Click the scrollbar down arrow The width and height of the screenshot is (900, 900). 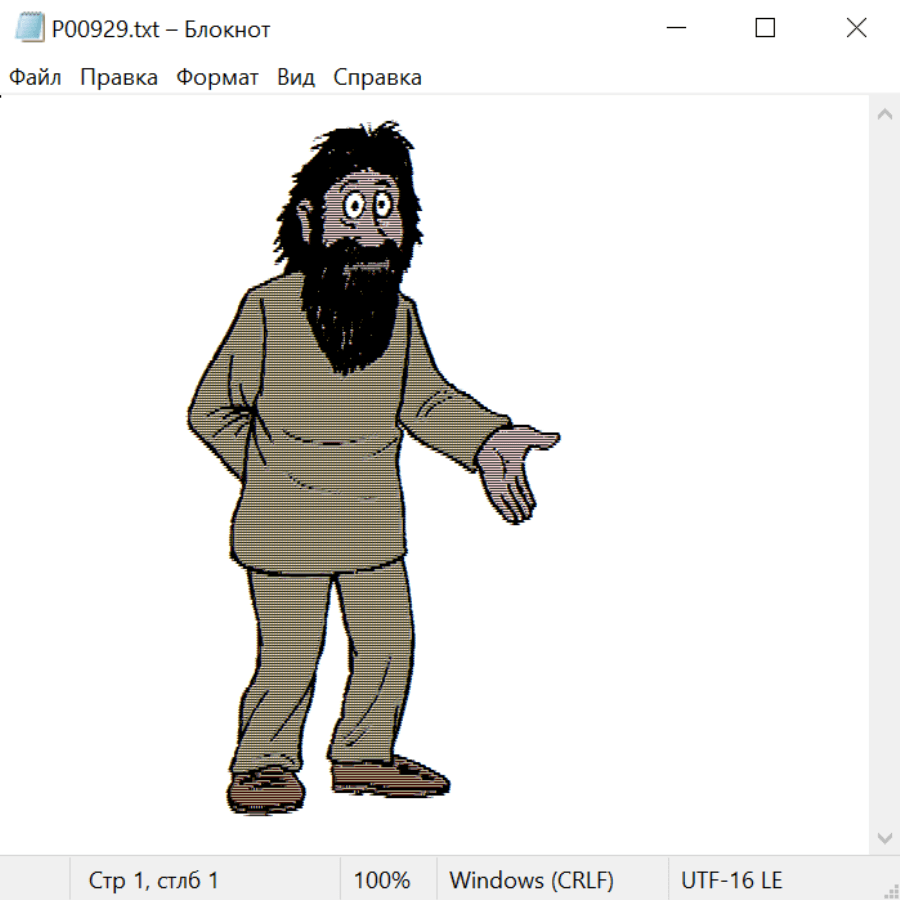tap(884, 837)
